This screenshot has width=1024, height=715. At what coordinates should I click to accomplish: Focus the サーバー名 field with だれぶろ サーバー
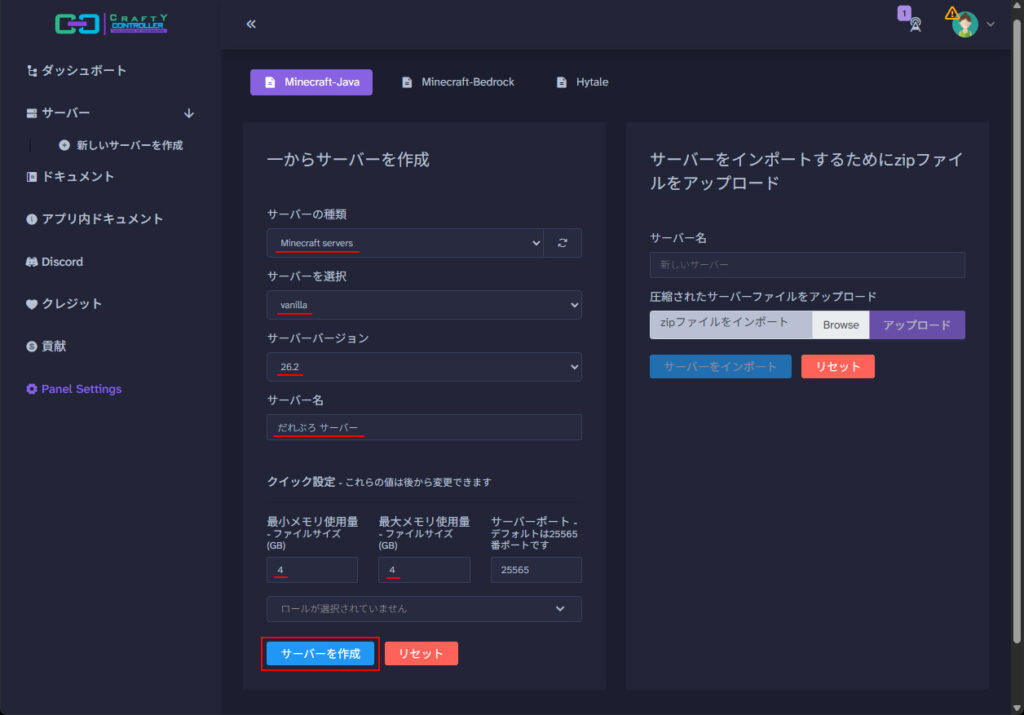424,428
